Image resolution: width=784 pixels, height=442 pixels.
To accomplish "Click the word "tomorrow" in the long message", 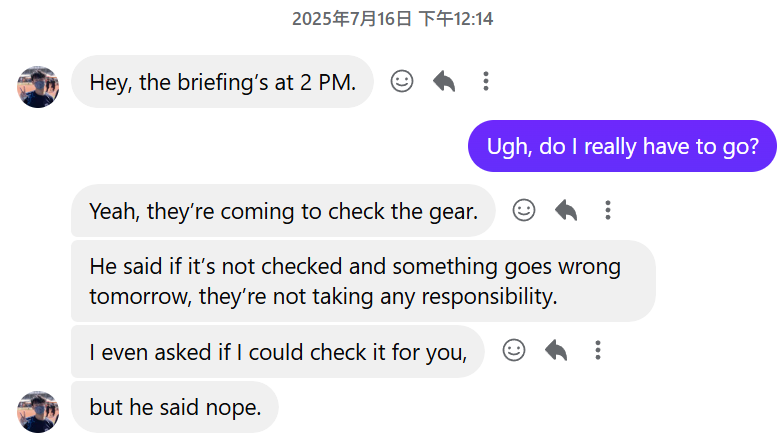I will [140, 297].
